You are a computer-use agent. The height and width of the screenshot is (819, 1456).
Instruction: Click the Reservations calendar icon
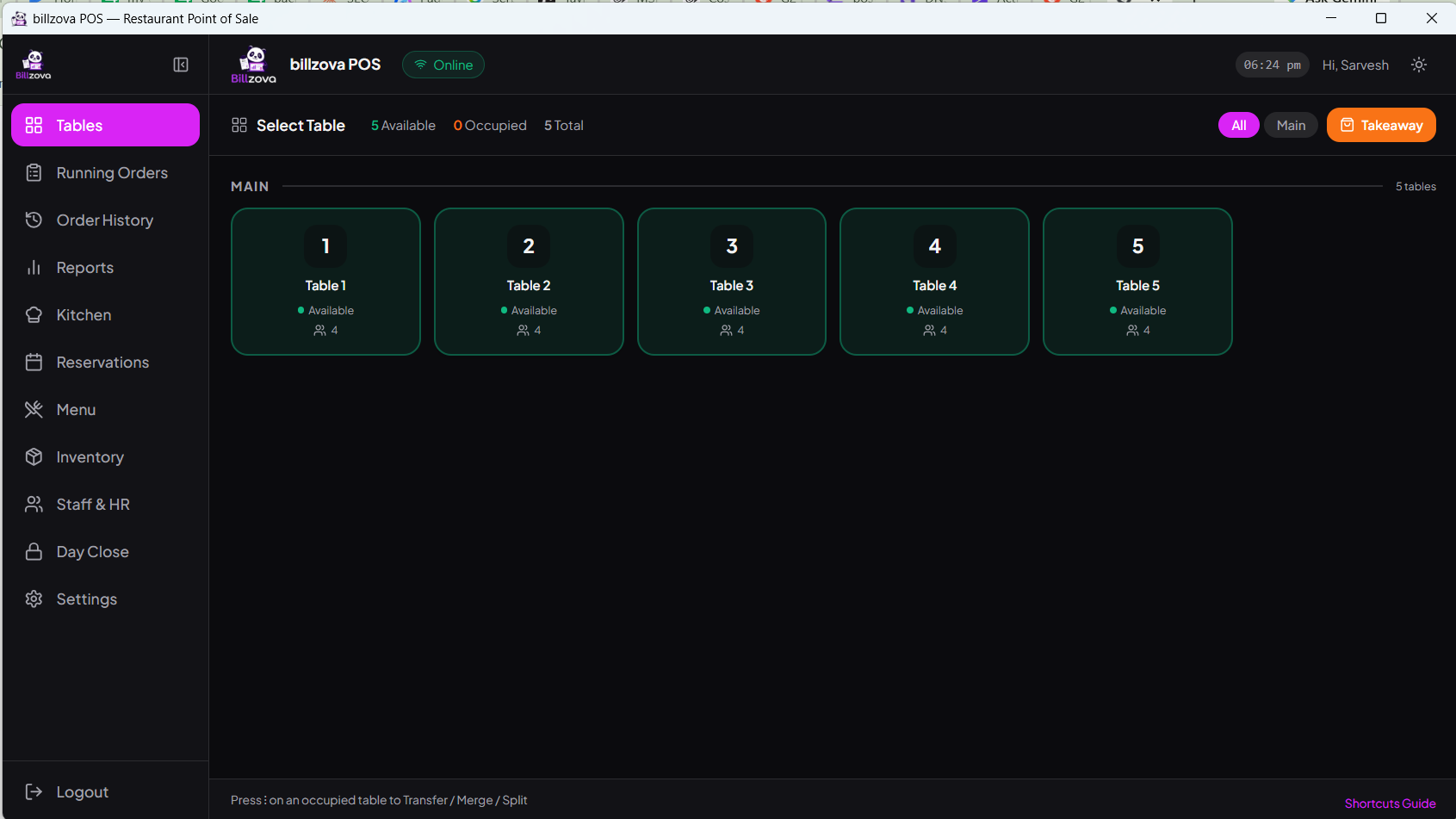click(34, 363)
